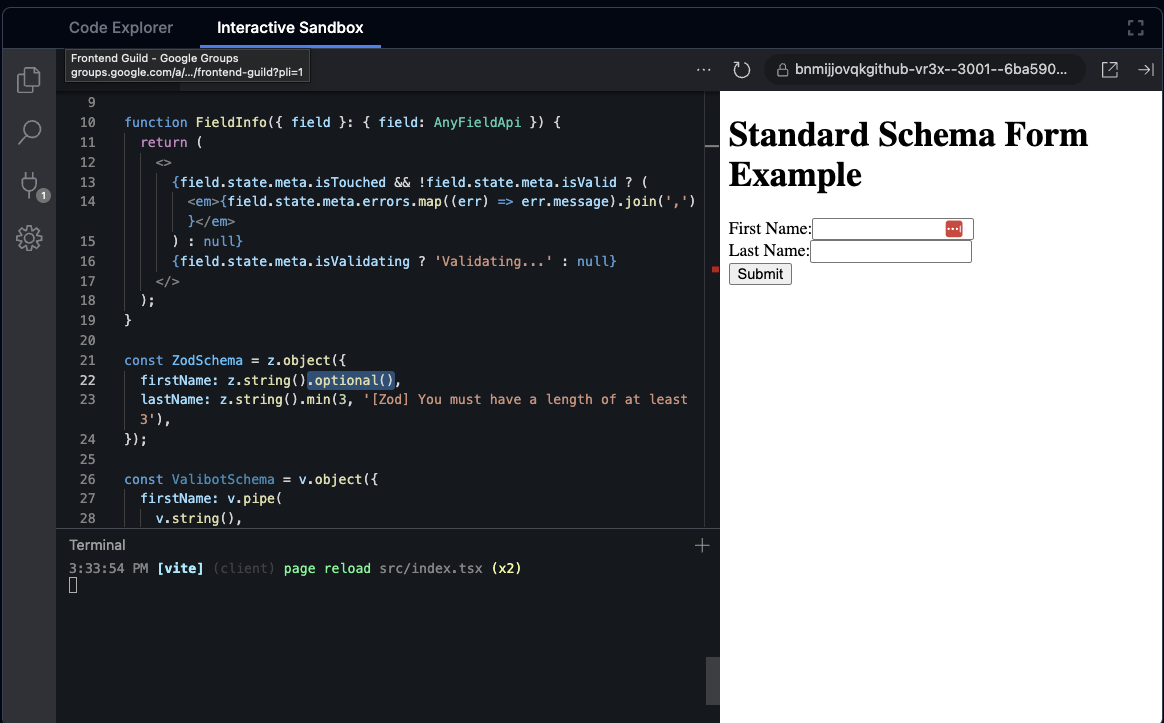The width and height of the screenshot is (1164, 723).
Task: Click the preview URL address bar
Action: pos(924,70)
